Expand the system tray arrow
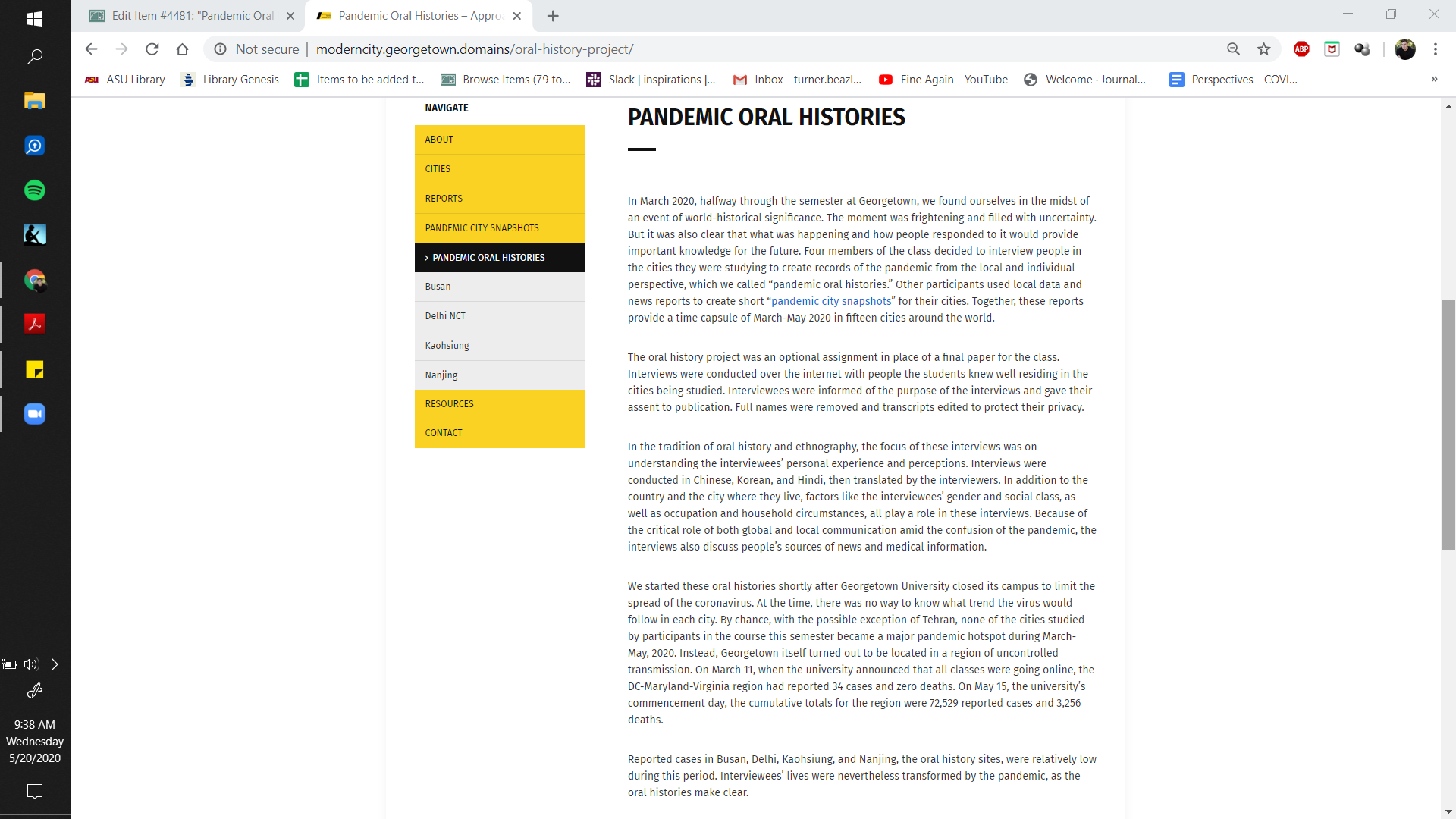1456x819 pixels. coord(55,664)
